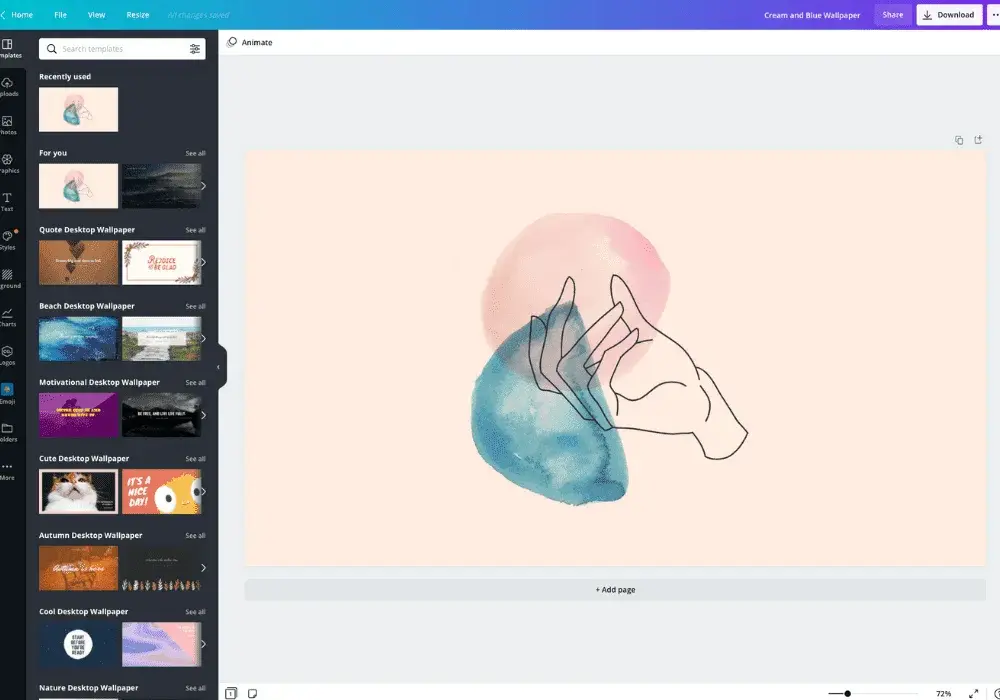Click the add page icon above canvas
Viewport: 1000px width, 700px height.
pyautogui.click(x=978, y=140)
